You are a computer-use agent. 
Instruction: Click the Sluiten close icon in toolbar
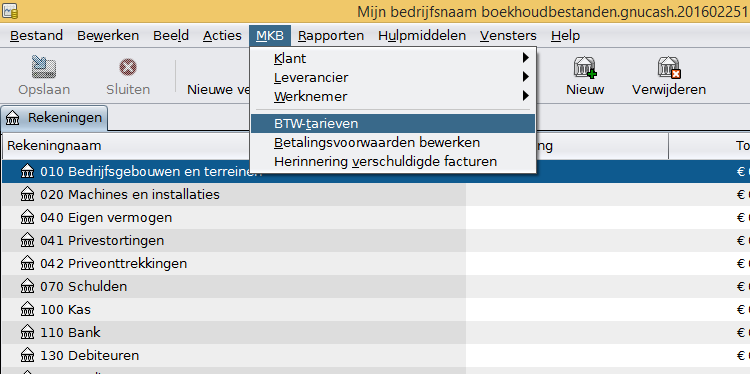click(128, 67)
